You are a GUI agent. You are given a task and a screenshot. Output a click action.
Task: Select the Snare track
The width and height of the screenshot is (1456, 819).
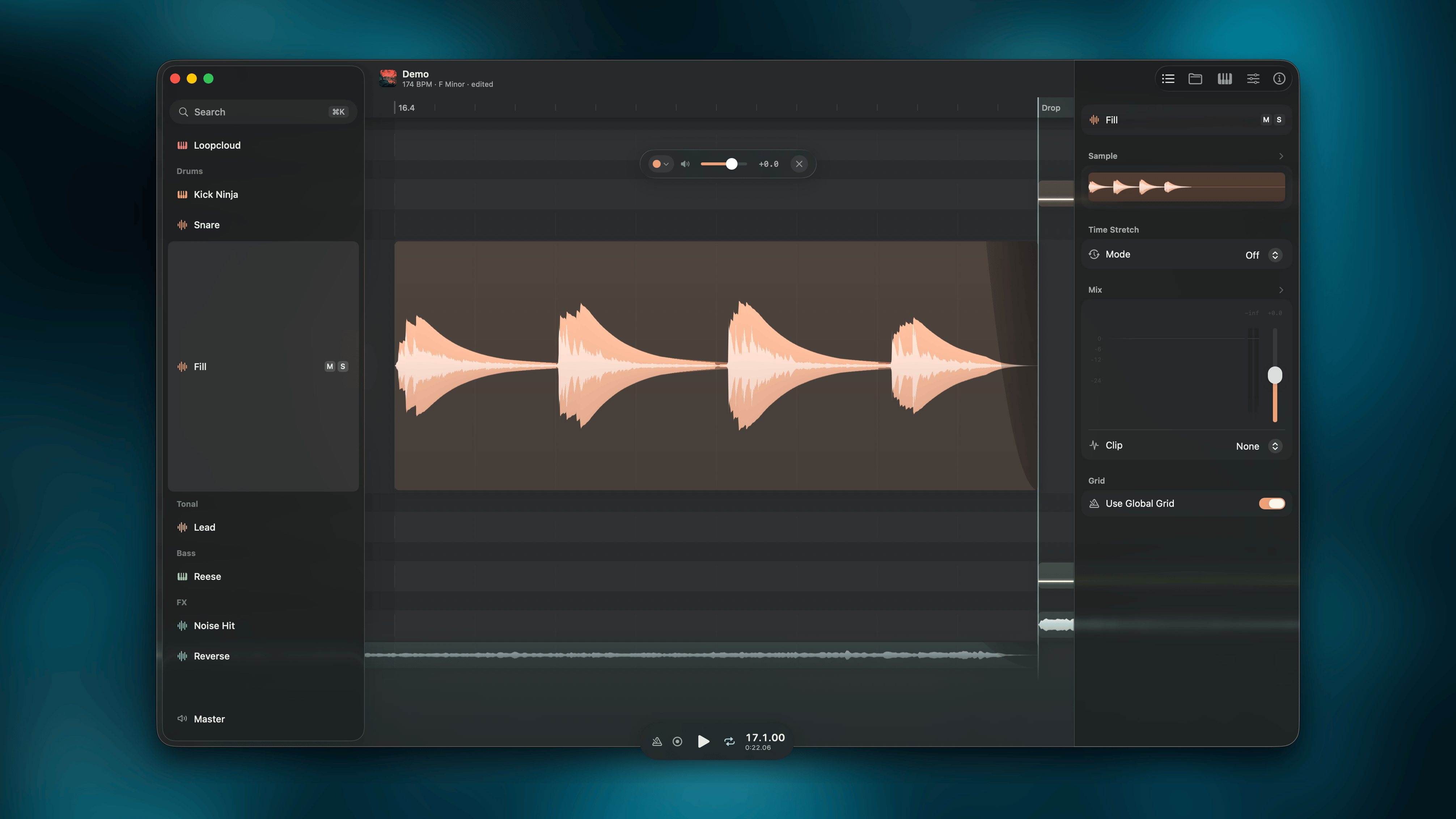(263, 225)
